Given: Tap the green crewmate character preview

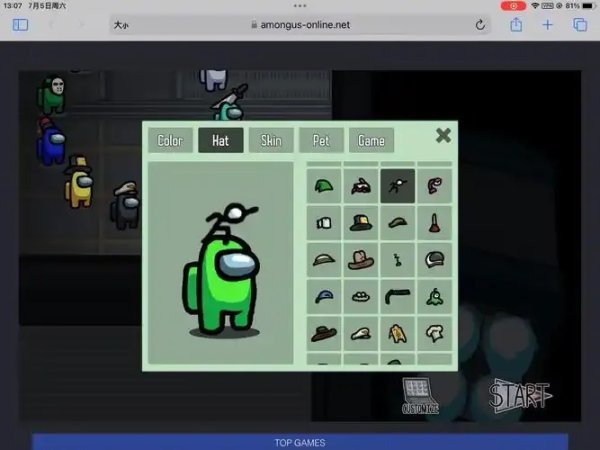Looking at the screenshot, I should pyautogui.click(x=221, y=269).
